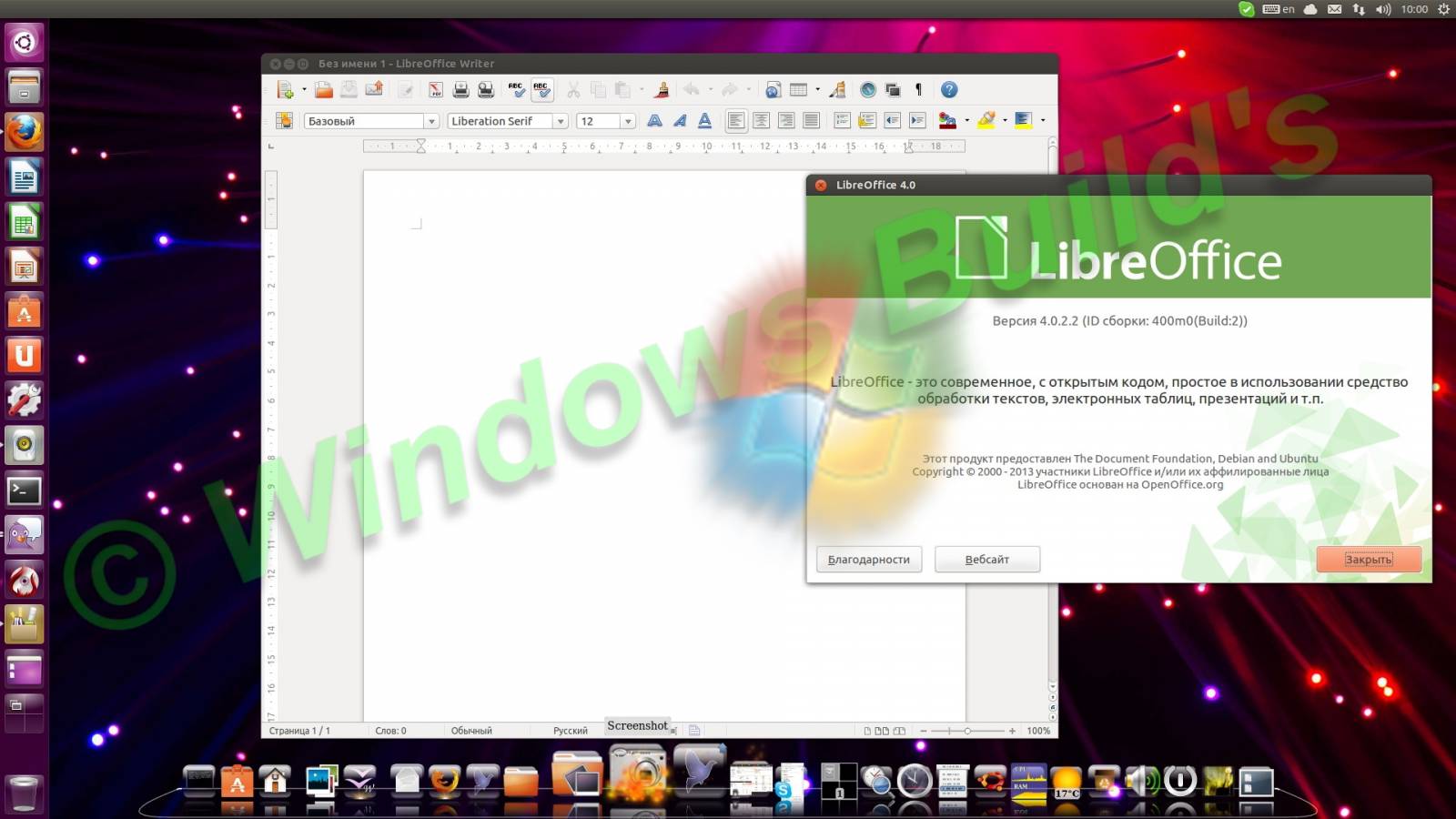Open the font size 12 dropdown
This screenshot has height=819, width=1456.
tap(628, 121)
